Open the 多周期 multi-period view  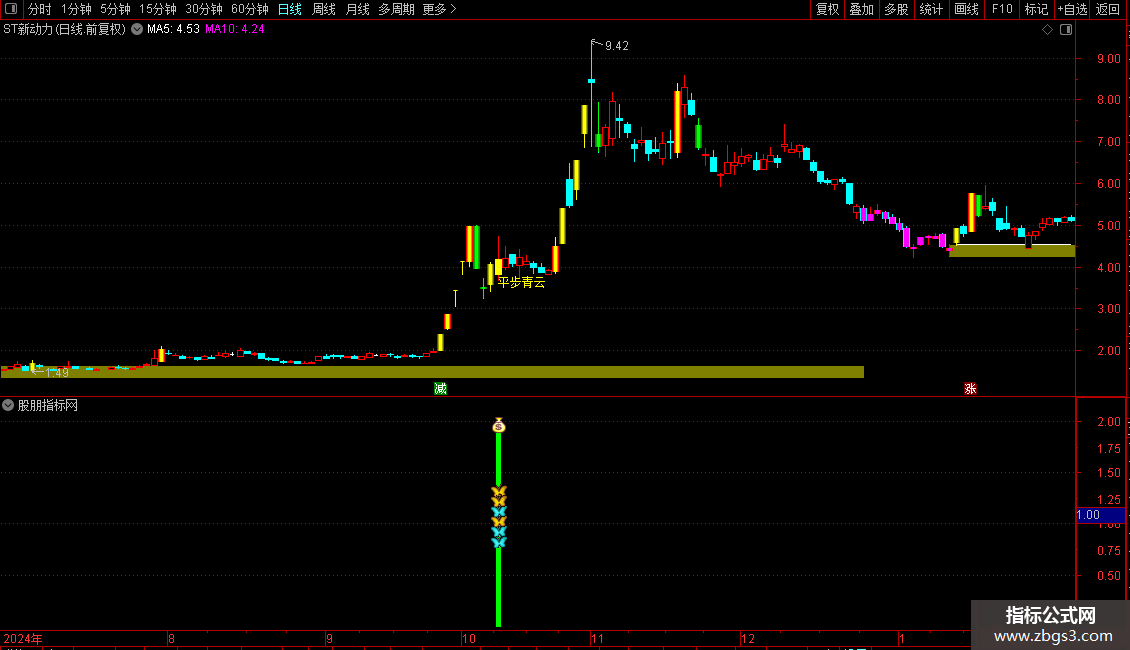click(x=396, y=9)
